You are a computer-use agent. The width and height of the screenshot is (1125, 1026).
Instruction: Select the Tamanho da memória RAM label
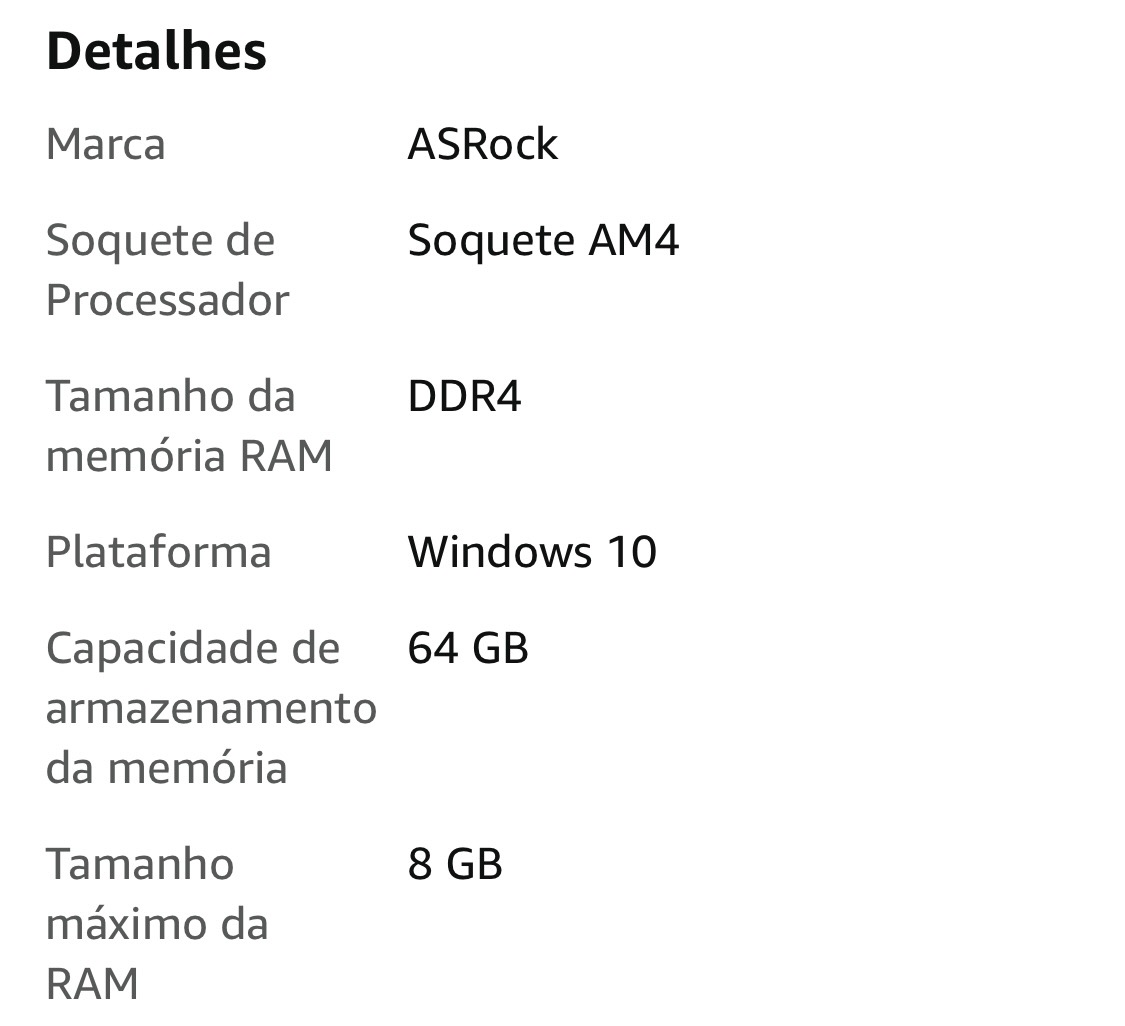click(x=189, y=426)
